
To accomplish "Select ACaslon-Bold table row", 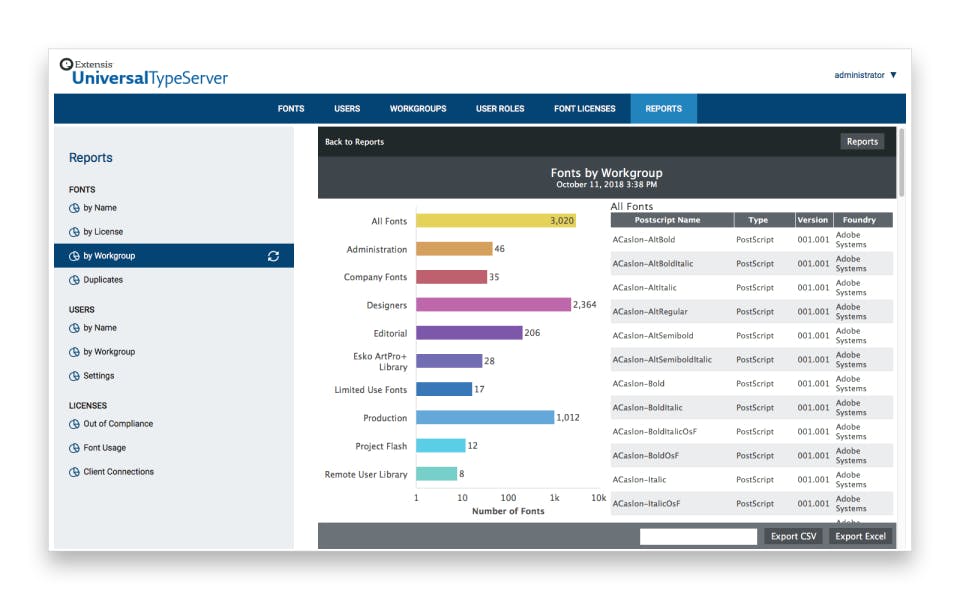I will point(752,383).
